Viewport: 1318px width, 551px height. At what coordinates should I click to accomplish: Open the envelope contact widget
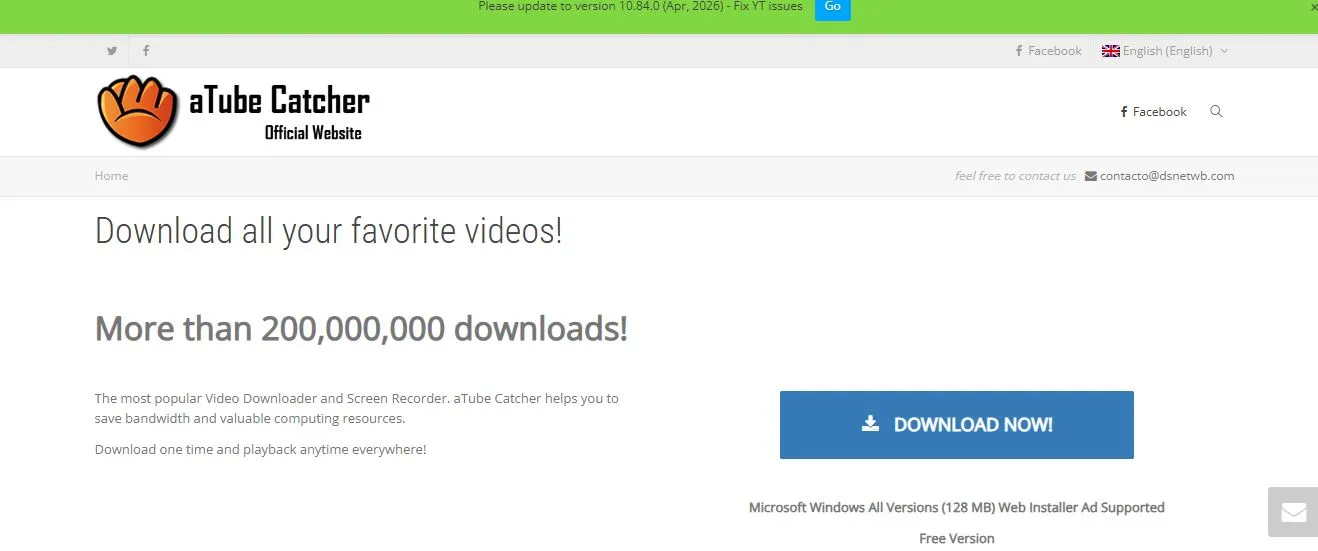1293,512
